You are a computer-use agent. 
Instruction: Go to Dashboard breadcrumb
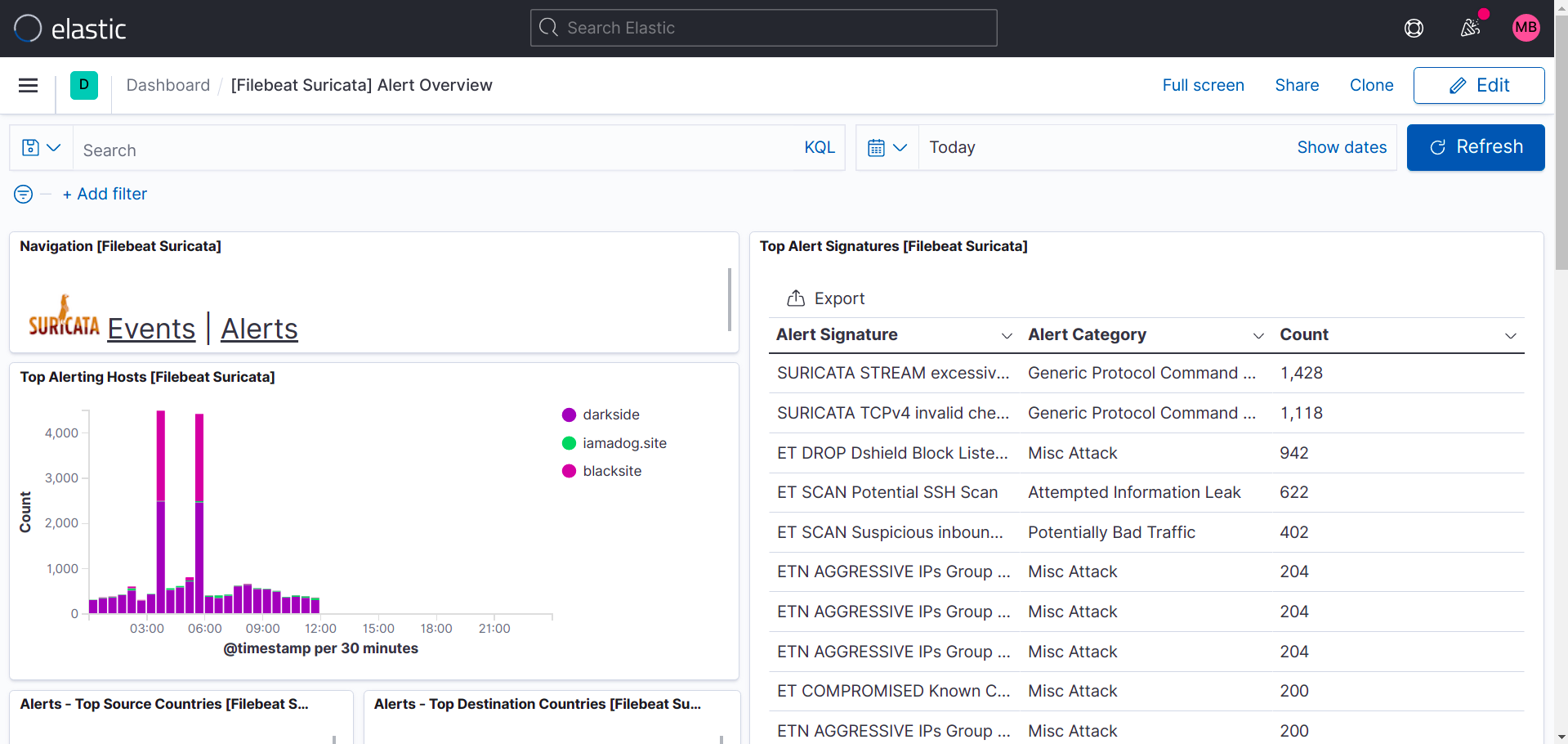[168, 85]
